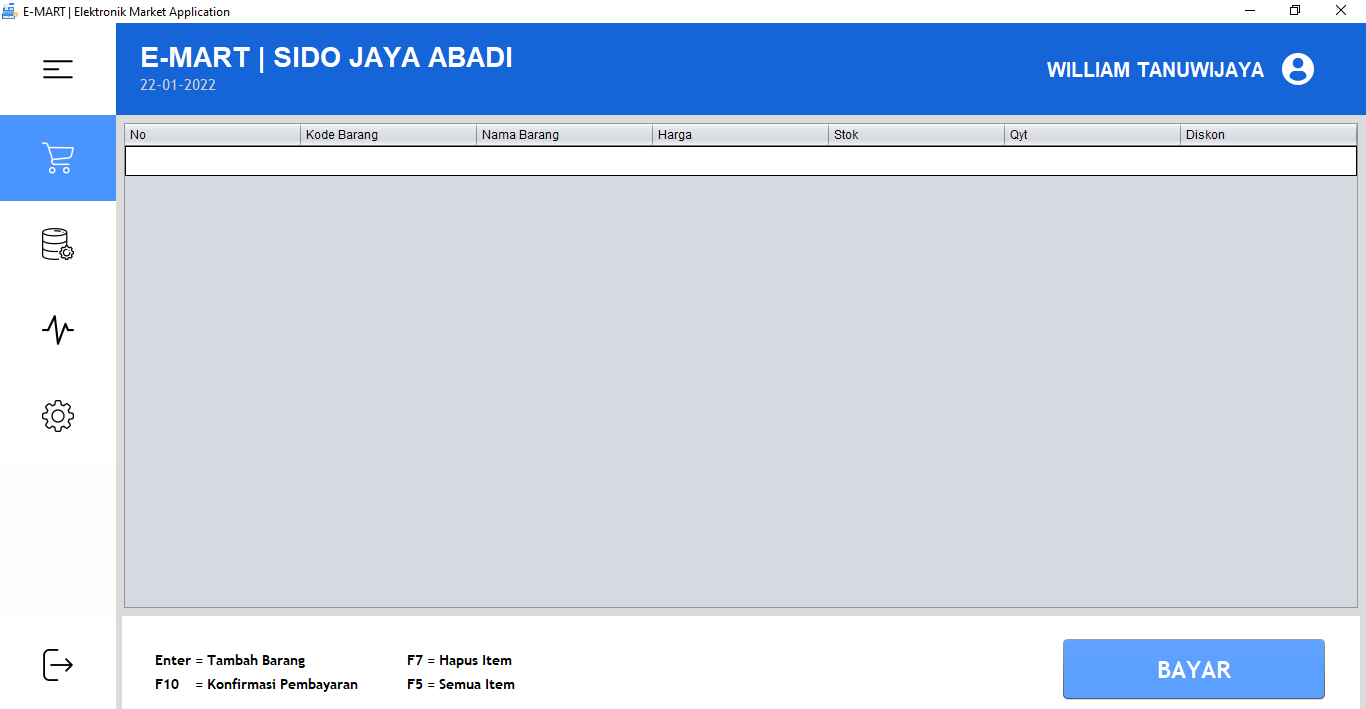Click the WILLIAM TANUWIJAYA username
The image size is (1366, 709).
tap(1154, 70)
